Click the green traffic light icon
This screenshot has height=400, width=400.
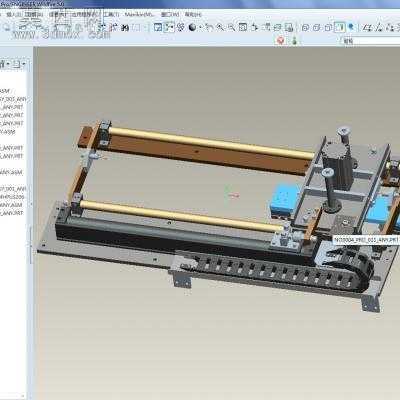pyautogui.click(x=294, y=41)
